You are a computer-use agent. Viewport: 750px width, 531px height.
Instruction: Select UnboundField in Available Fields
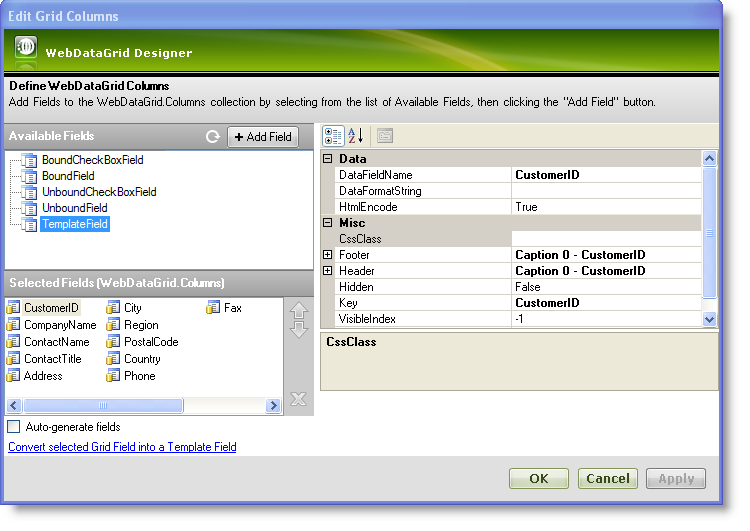point(75,208)
